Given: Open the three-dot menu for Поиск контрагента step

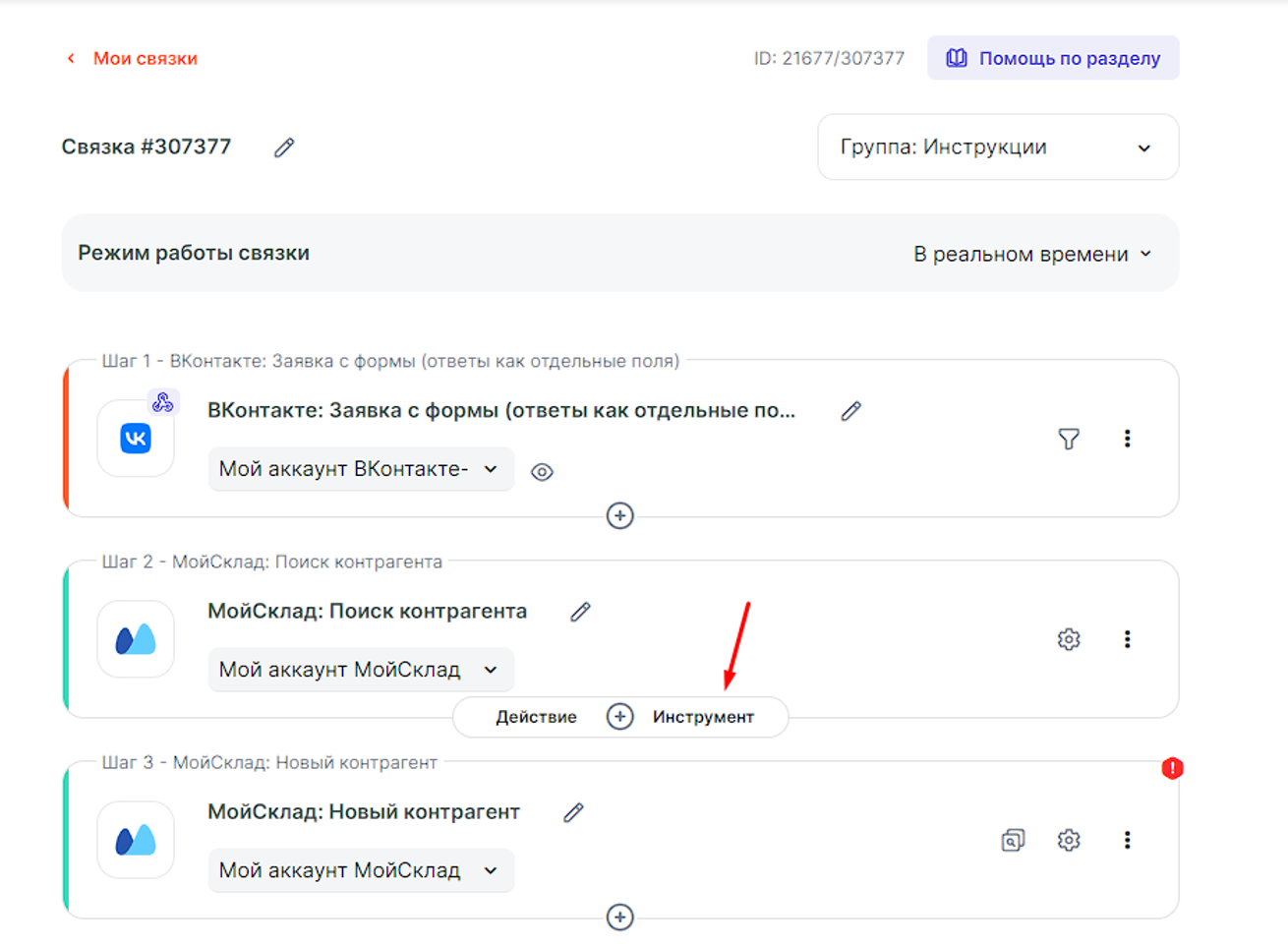Looking at the screenshot, I should tap(1127, 639).
